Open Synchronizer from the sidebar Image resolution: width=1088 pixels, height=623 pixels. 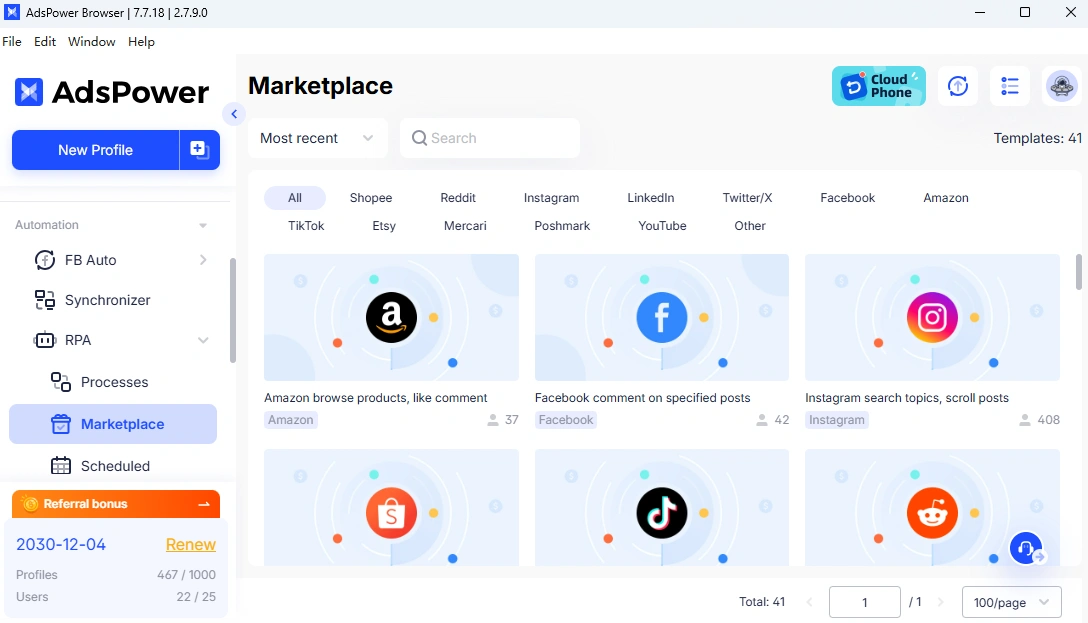[107, 300]
